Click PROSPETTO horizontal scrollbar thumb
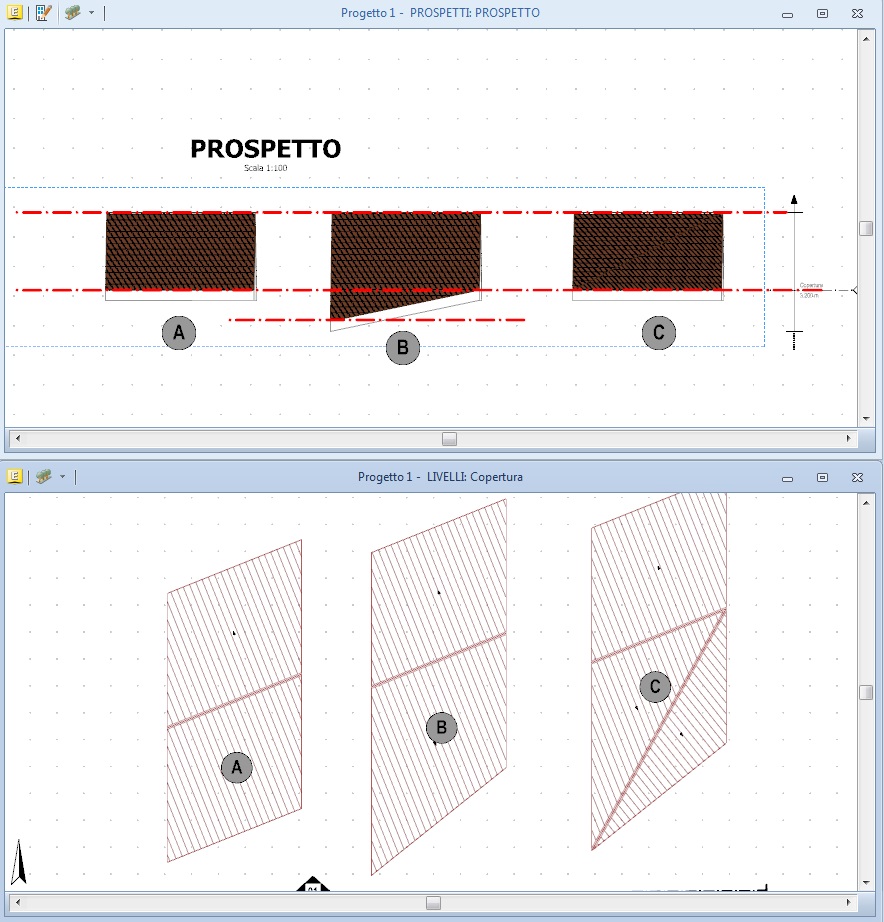Image resolution: width=884 pixels, height=922 pixels. click(450, 439)
